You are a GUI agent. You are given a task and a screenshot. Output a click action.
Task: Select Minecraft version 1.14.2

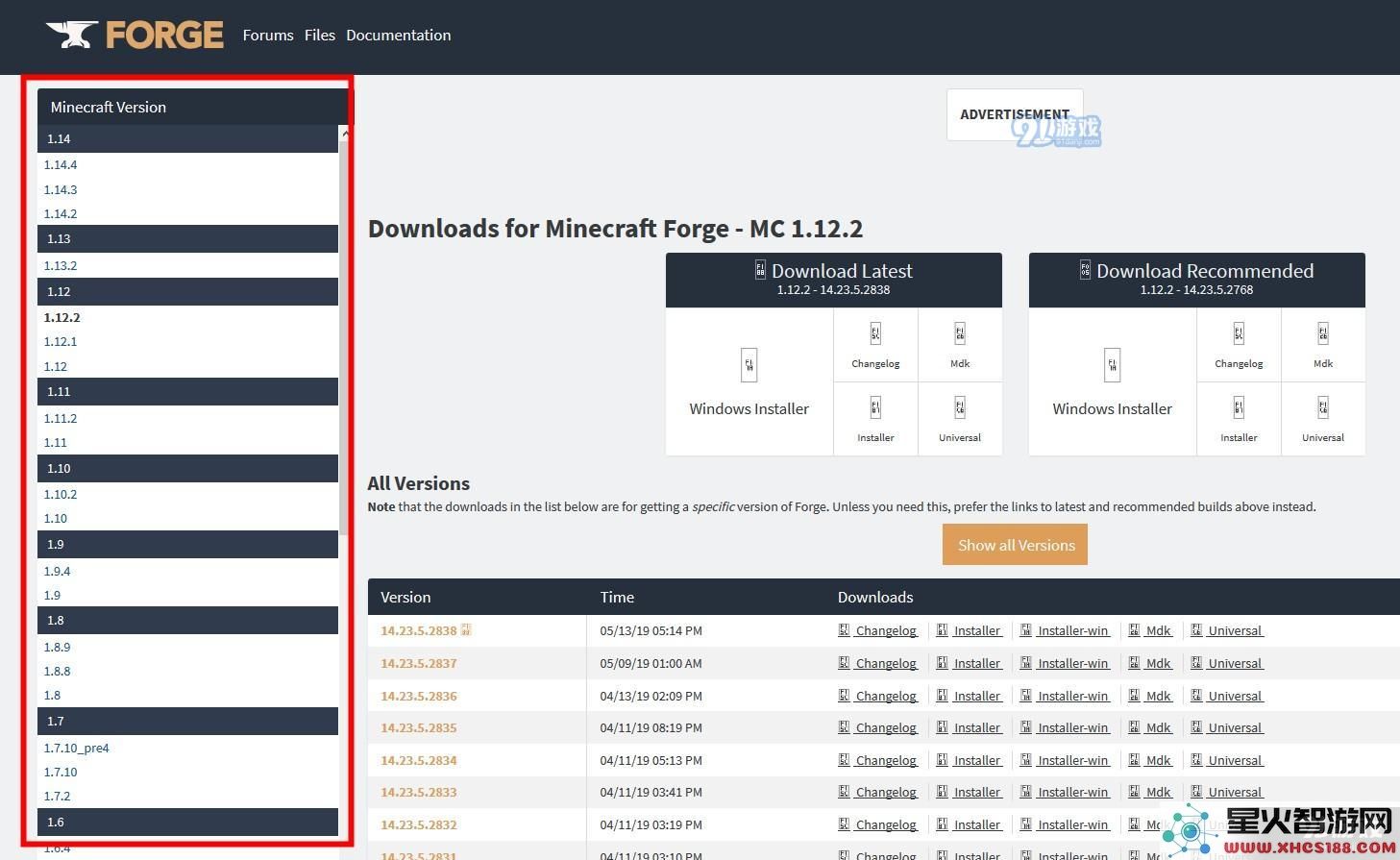pyautogui.click(x=61, y=213)
